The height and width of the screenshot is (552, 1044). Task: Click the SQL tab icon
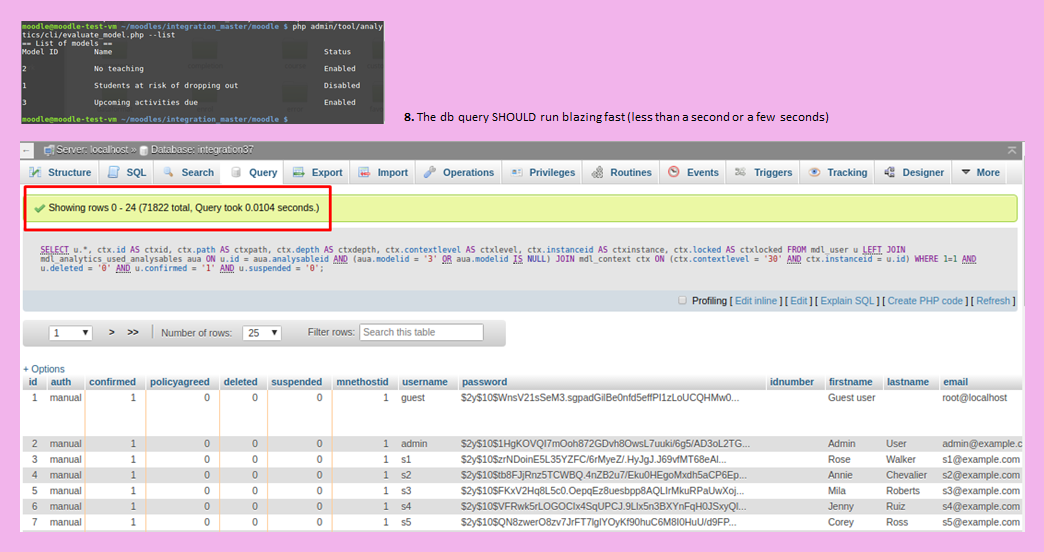click(114, 172)
